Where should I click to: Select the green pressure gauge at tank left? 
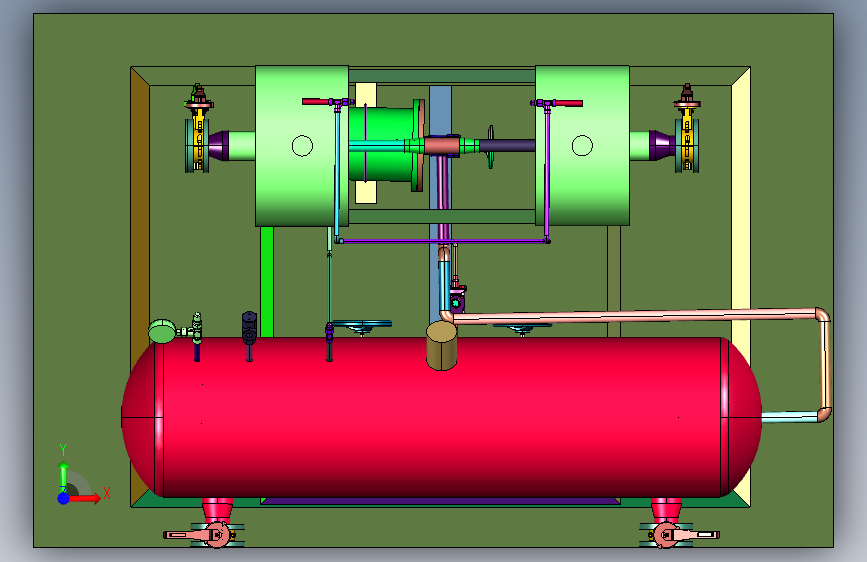tap(162, 331)
